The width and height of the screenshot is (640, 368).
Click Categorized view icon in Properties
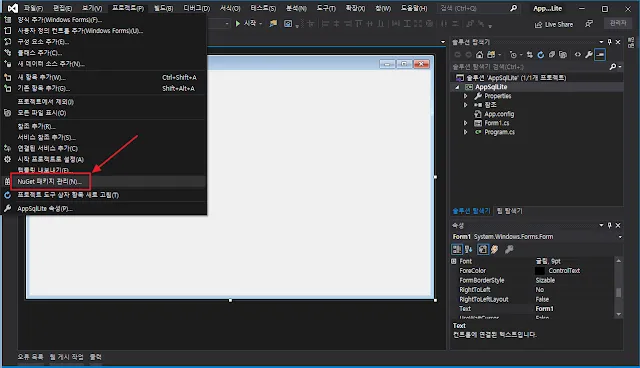pyautogui.click(x=457, y=249)
